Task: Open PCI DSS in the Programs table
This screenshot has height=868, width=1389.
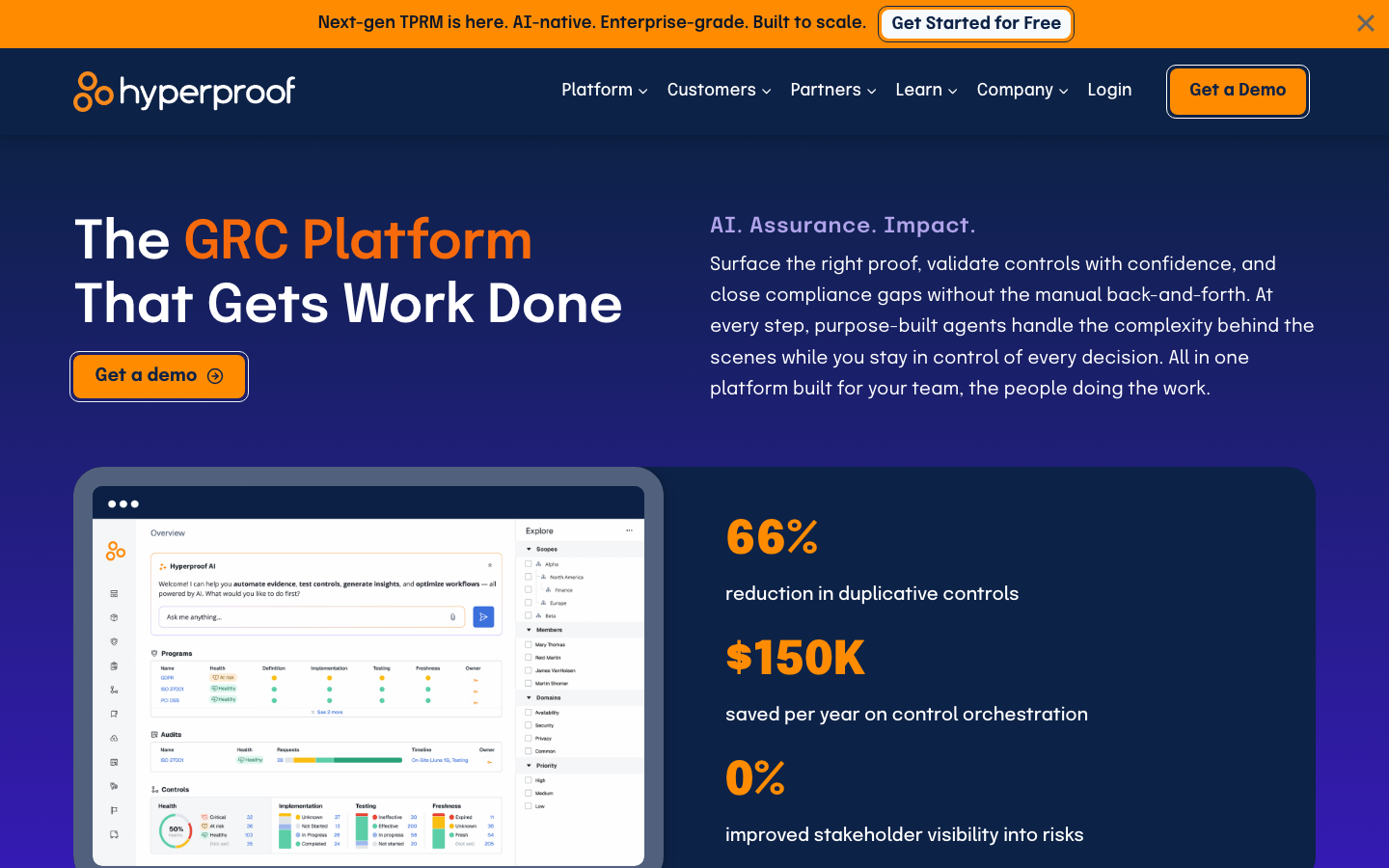Action: point(170,700)
